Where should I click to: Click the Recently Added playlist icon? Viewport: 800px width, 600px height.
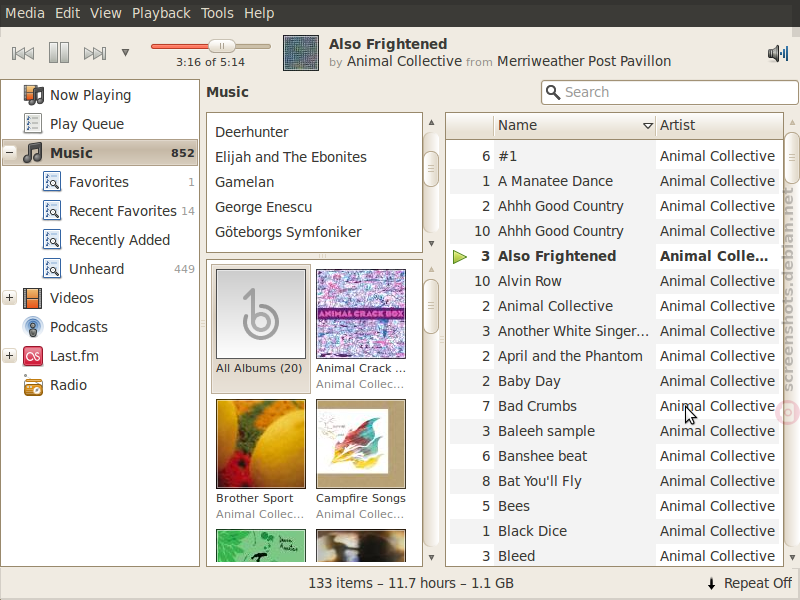[52, 240]
